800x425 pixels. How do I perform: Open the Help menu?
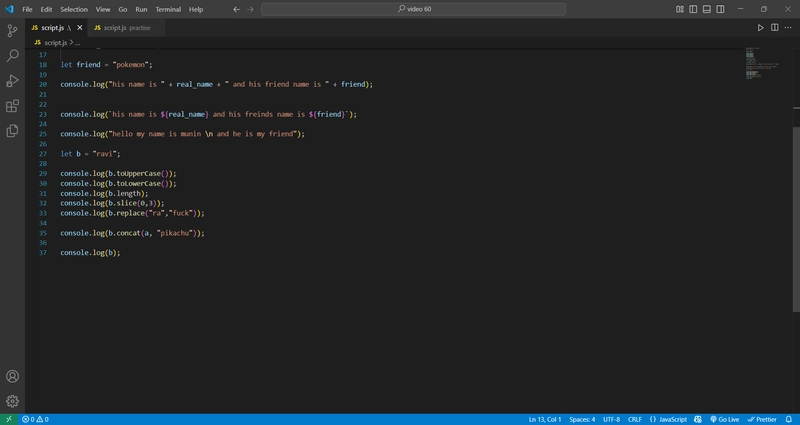tap(196, 9)
